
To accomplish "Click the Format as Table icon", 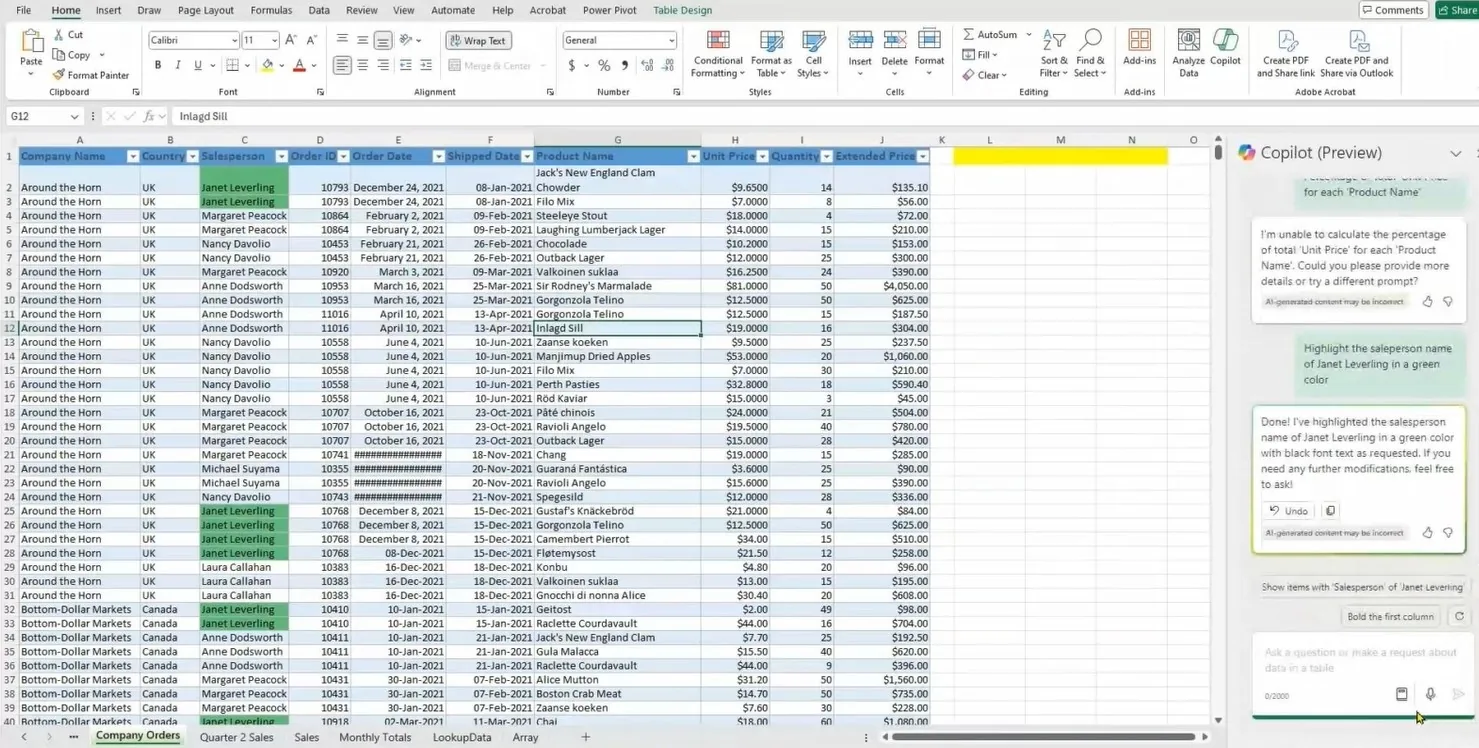I will [x=771, y=53].
